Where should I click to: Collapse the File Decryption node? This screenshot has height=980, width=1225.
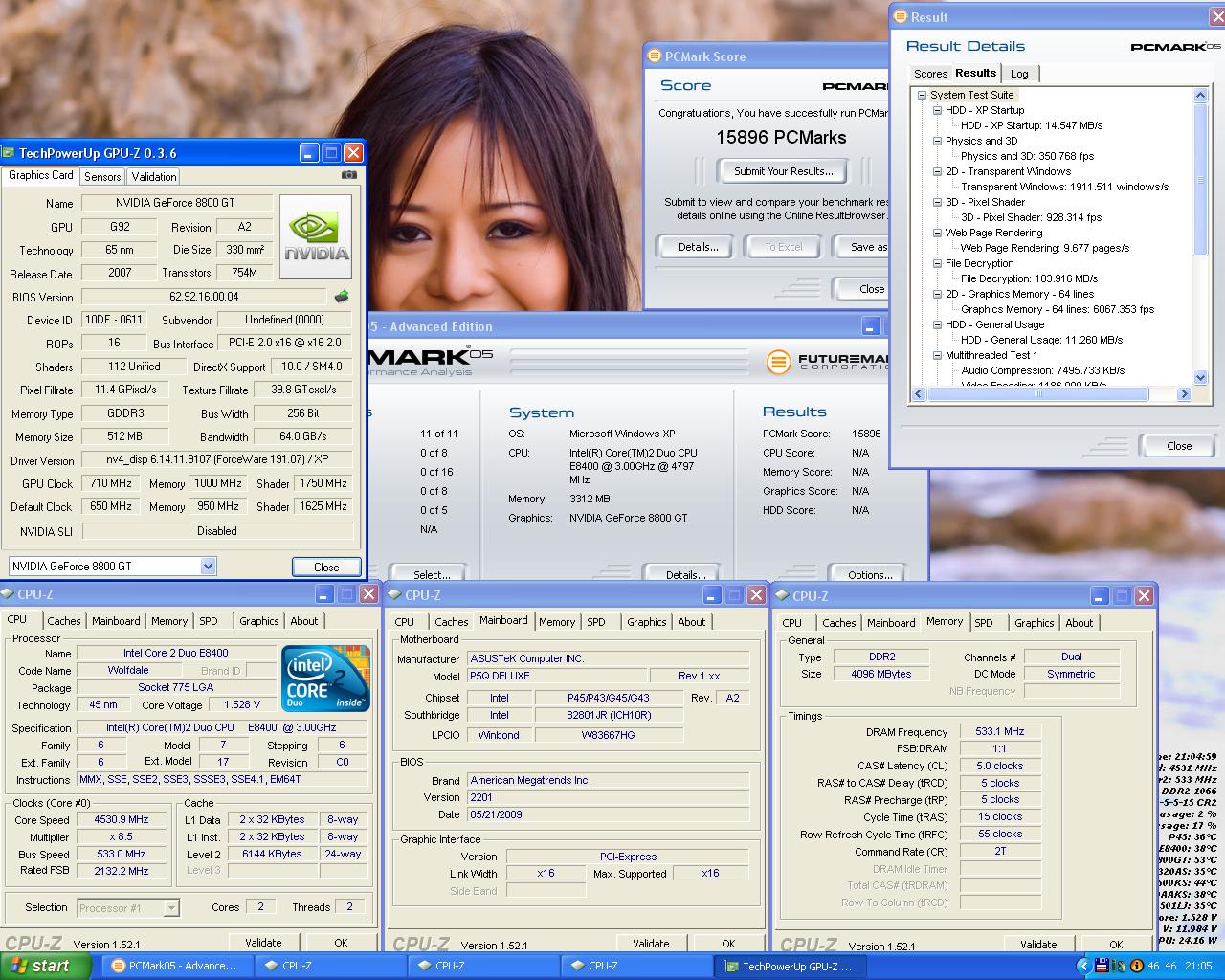tap(937, 263)
